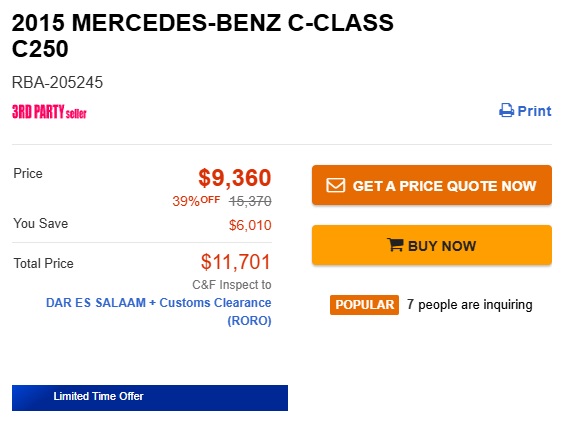
Task: Click the BUY NOW button
Action: (432, 245)
